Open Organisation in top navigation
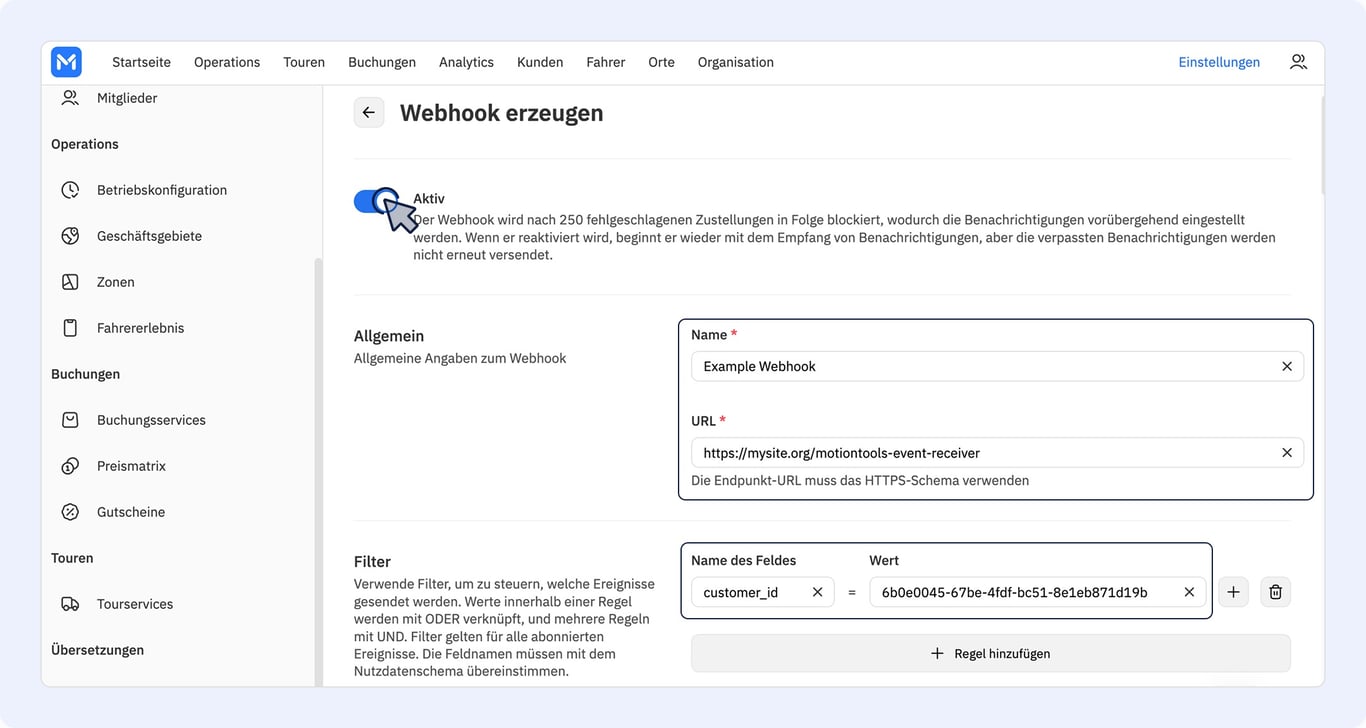 coord(736,62)
